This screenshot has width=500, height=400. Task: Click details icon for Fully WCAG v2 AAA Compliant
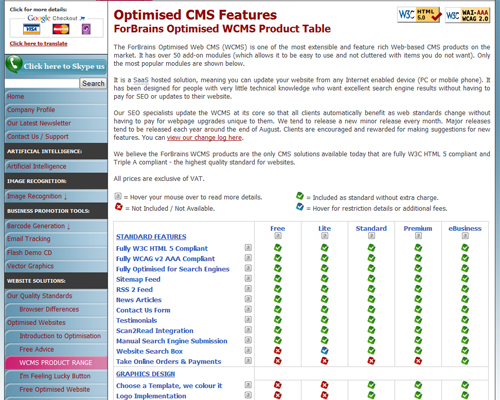[x=248, y=258]
